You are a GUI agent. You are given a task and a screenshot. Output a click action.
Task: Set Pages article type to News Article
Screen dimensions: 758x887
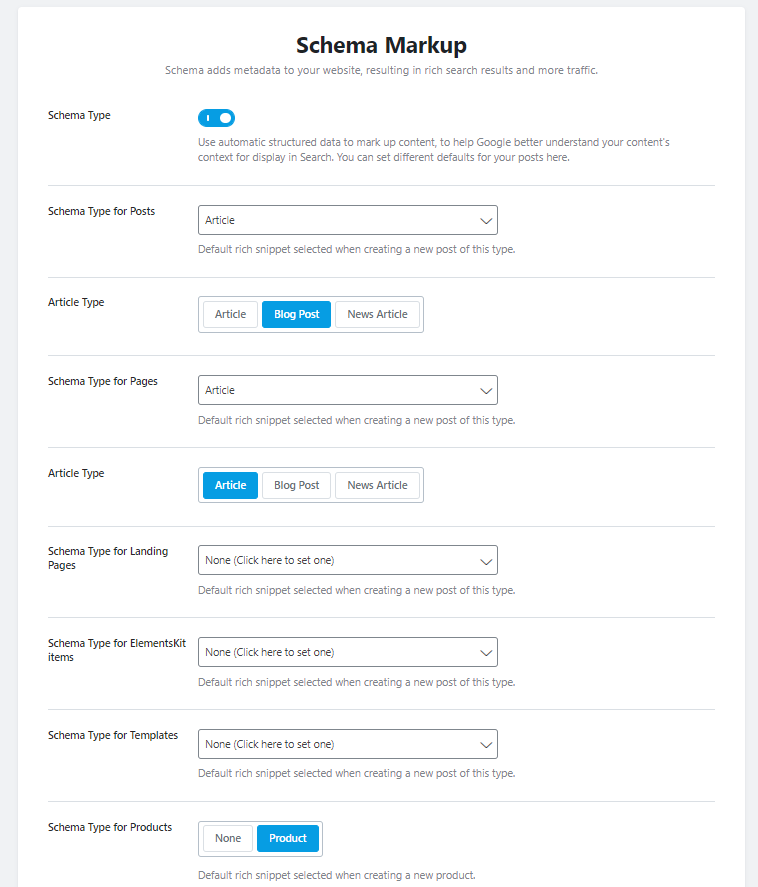click(x=377, y=485)
